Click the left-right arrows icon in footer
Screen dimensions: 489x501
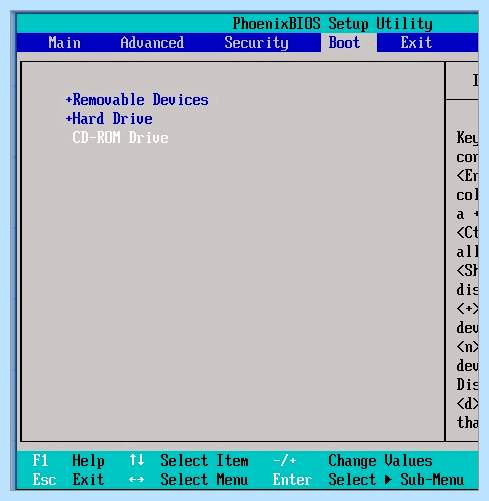click(137, 480)
